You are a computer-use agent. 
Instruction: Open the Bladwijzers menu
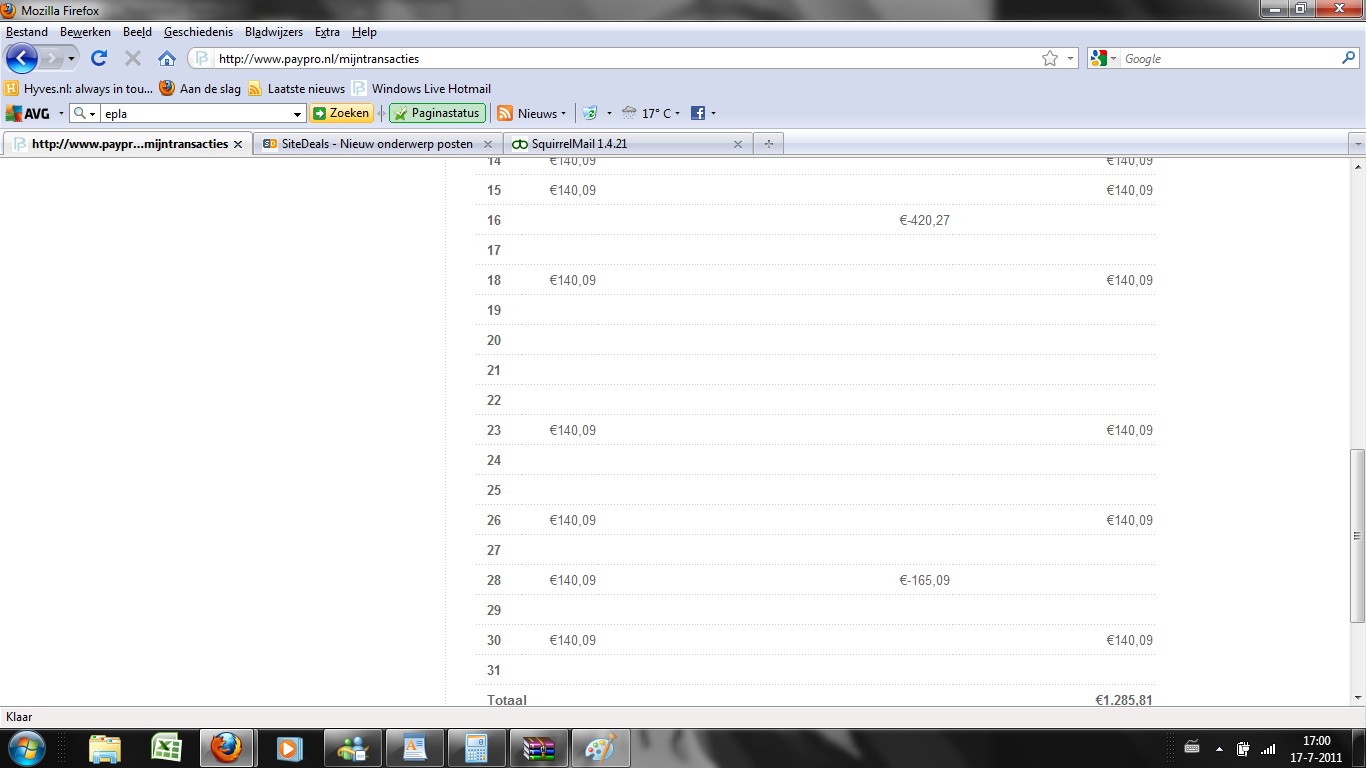click(274, 32)
